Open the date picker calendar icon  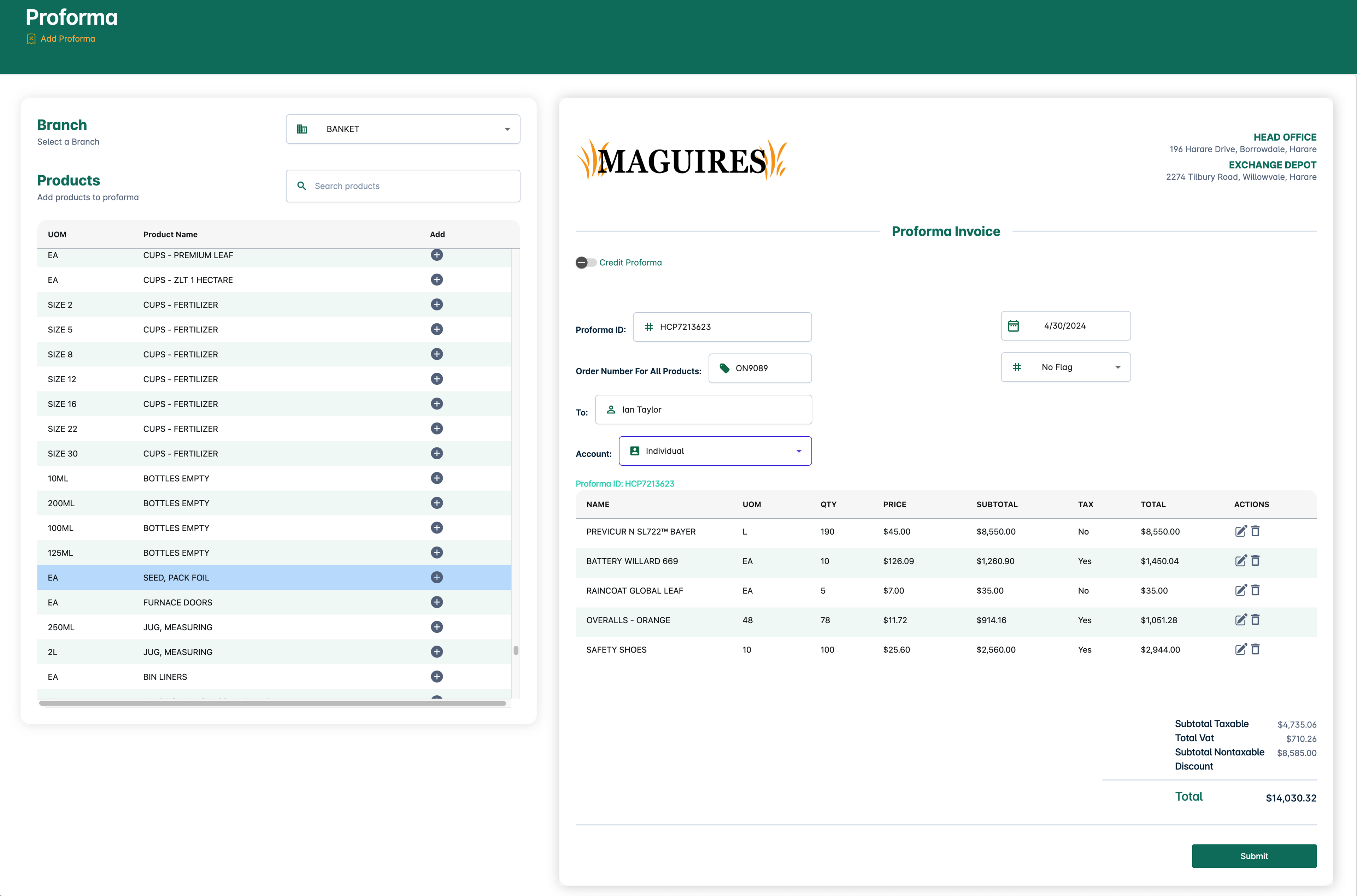coord(1013,326)
